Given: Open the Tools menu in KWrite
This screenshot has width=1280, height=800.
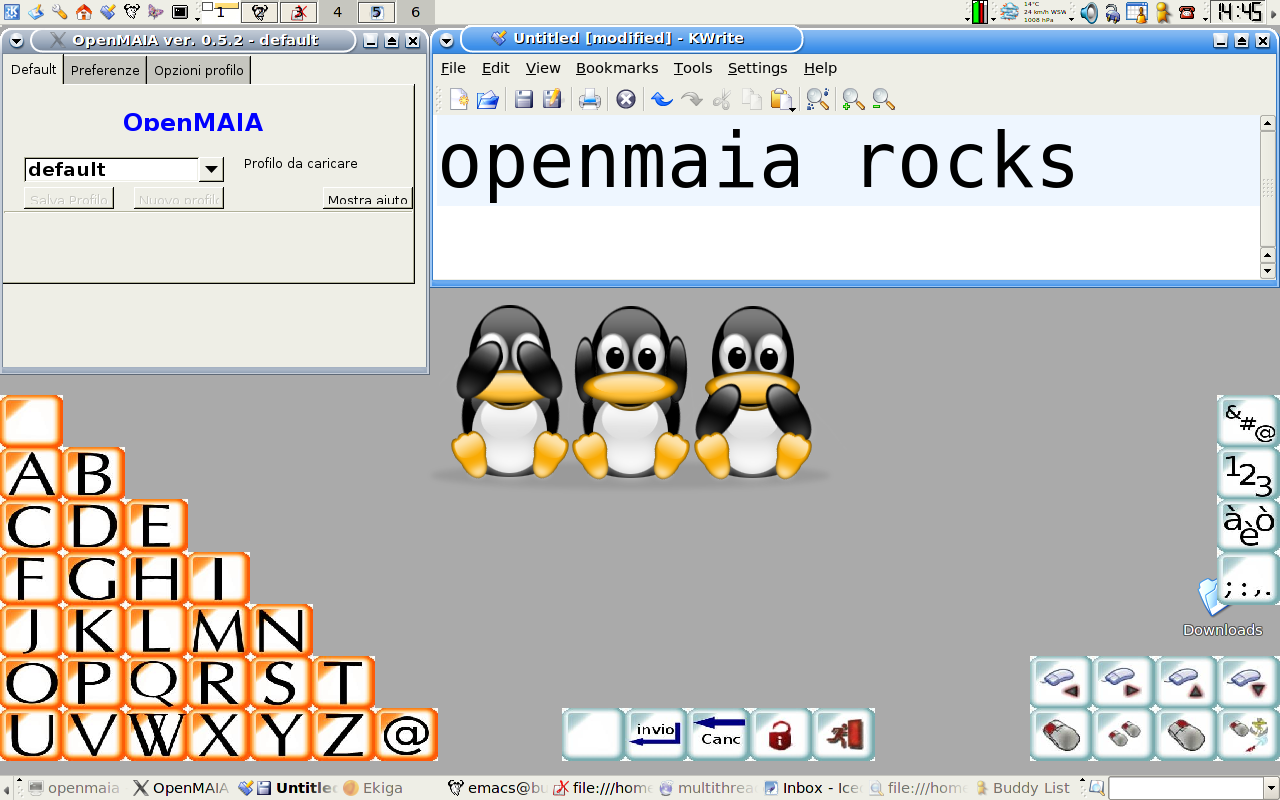Looking at the screenshot, I should pyautogui.click(x=693, y=68).
